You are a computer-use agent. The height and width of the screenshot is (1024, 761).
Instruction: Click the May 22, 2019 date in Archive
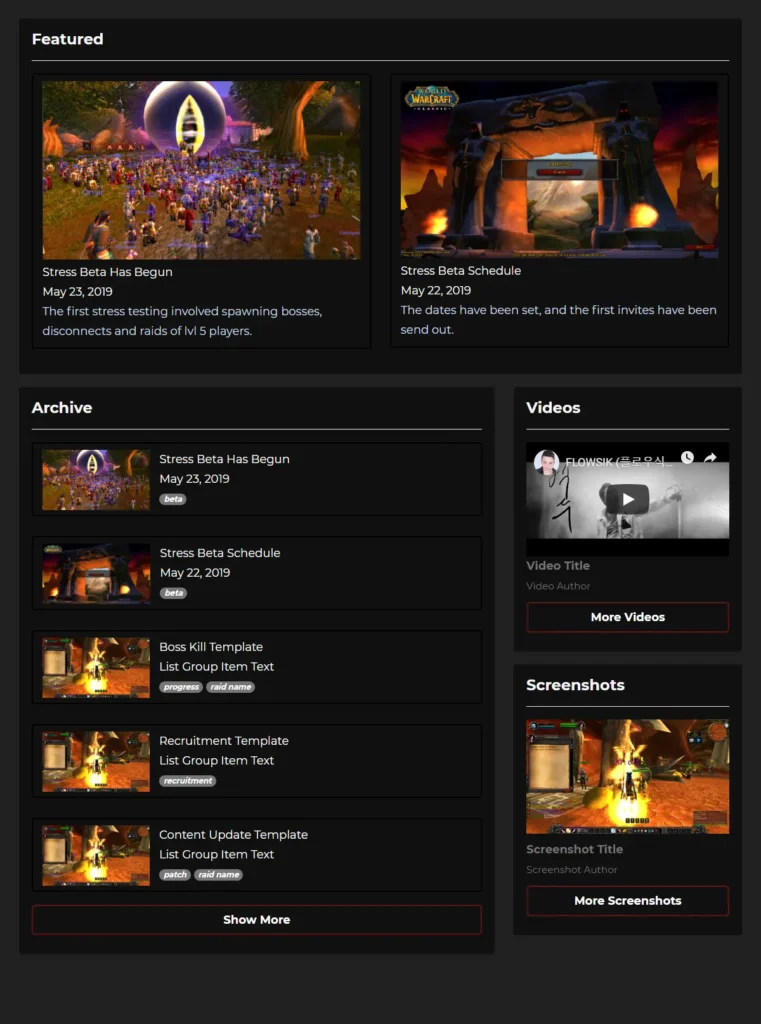tap(195, 573)
